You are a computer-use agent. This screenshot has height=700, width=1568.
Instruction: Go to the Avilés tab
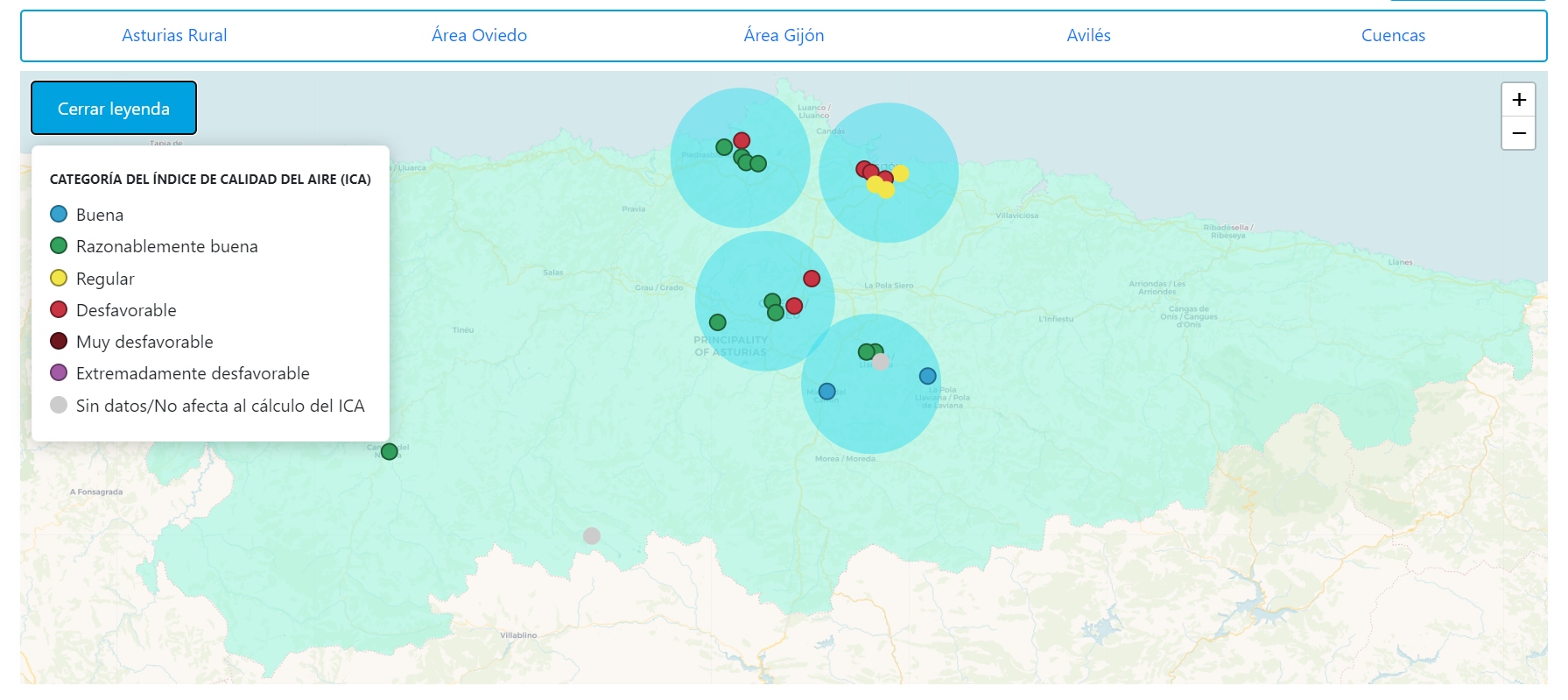click(x=1088, y=36)
